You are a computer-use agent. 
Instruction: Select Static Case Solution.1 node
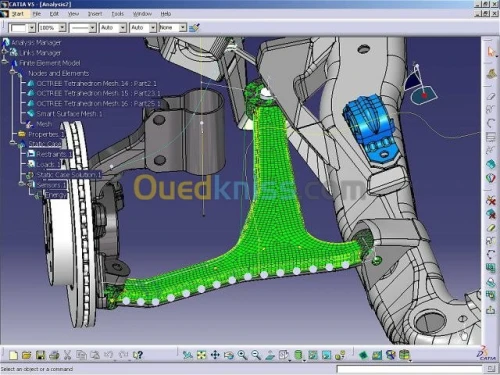69,175
